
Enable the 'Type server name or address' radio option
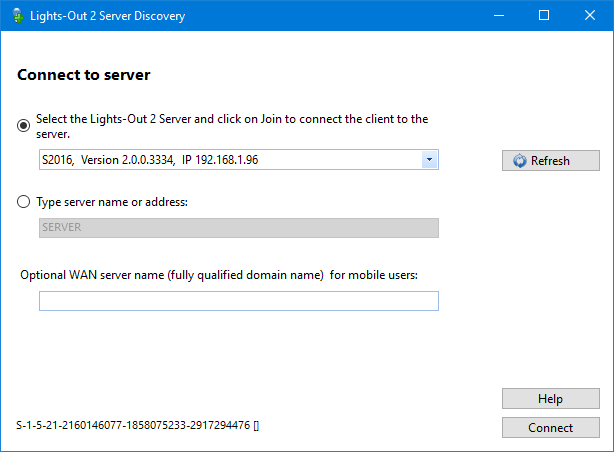[x=24, y=201]
